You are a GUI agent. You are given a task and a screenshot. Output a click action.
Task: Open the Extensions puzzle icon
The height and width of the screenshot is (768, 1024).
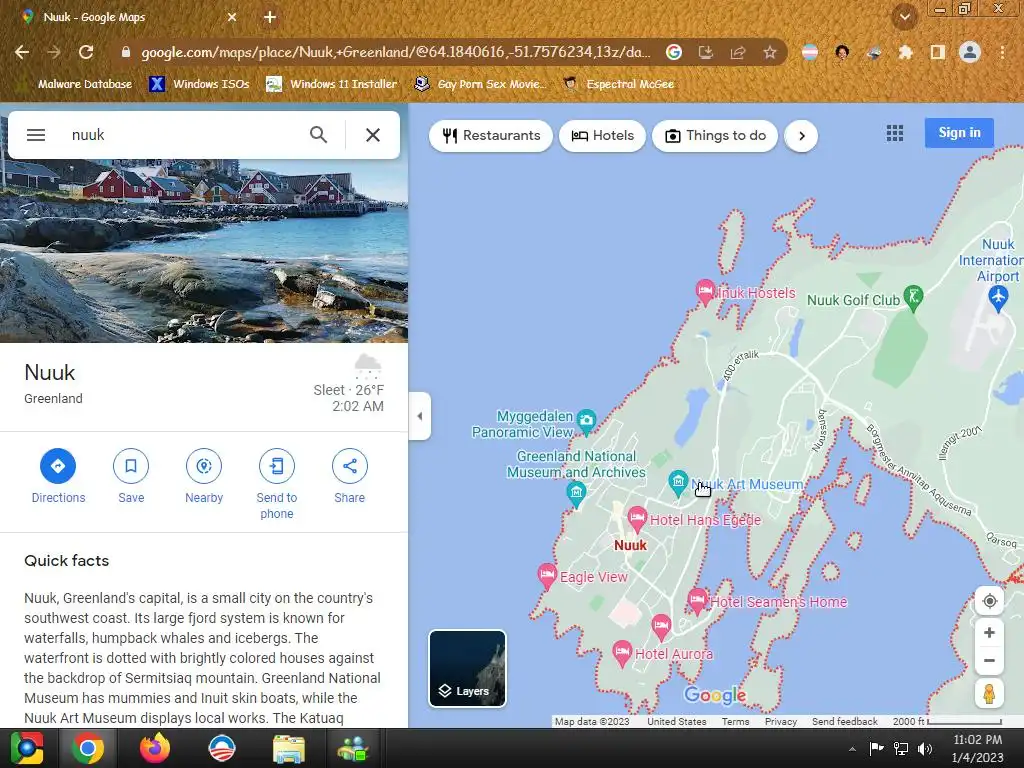point(905,52)
